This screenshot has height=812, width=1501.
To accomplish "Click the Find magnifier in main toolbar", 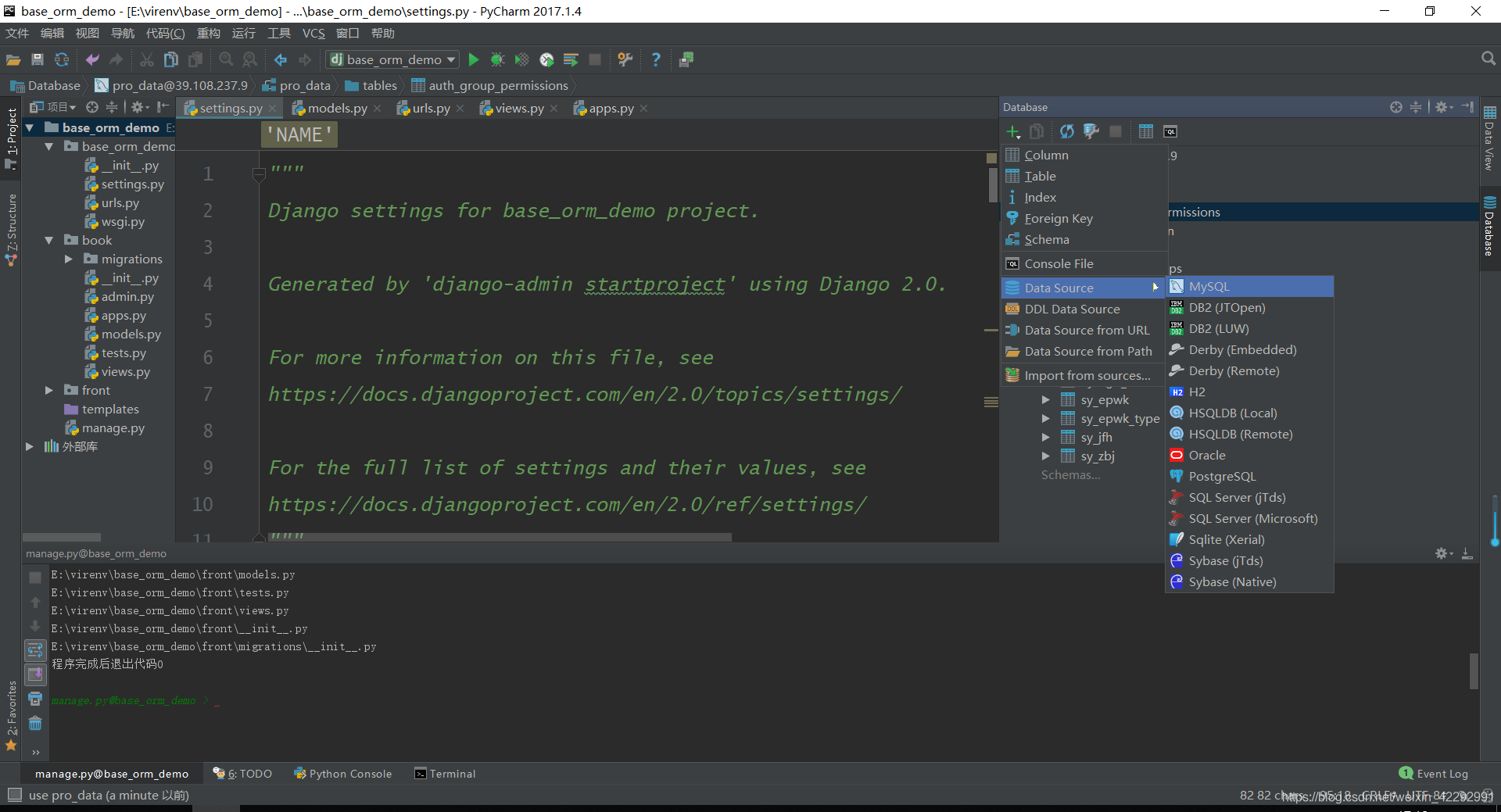I will pos(226,59).
